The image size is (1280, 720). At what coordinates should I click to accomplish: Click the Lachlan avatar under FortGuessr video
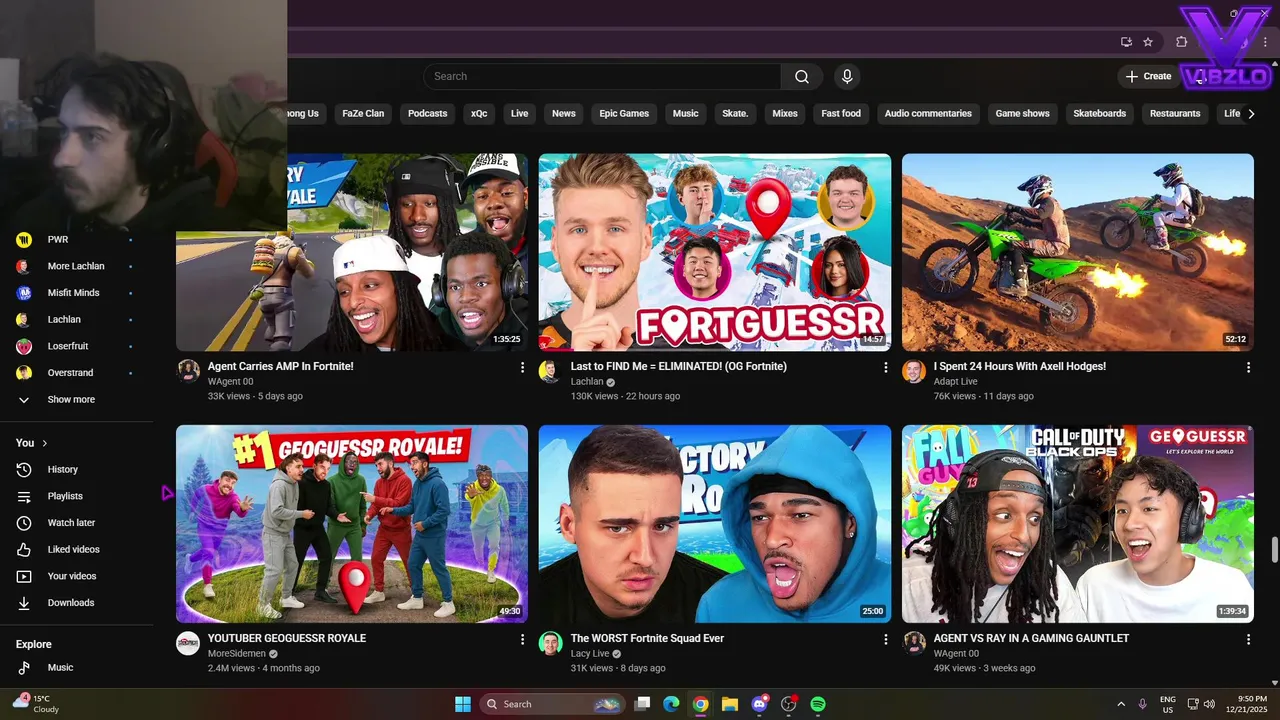(x=550, y=371)
